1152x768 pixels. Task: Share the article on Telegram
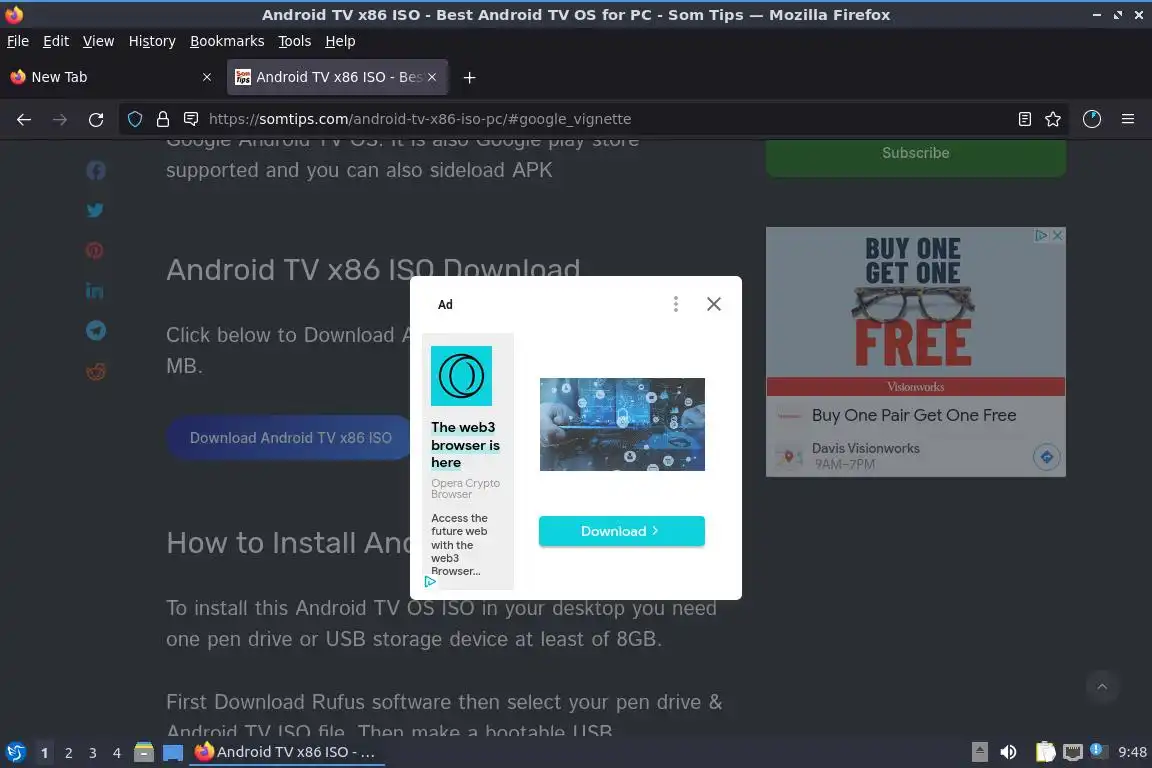96,331
